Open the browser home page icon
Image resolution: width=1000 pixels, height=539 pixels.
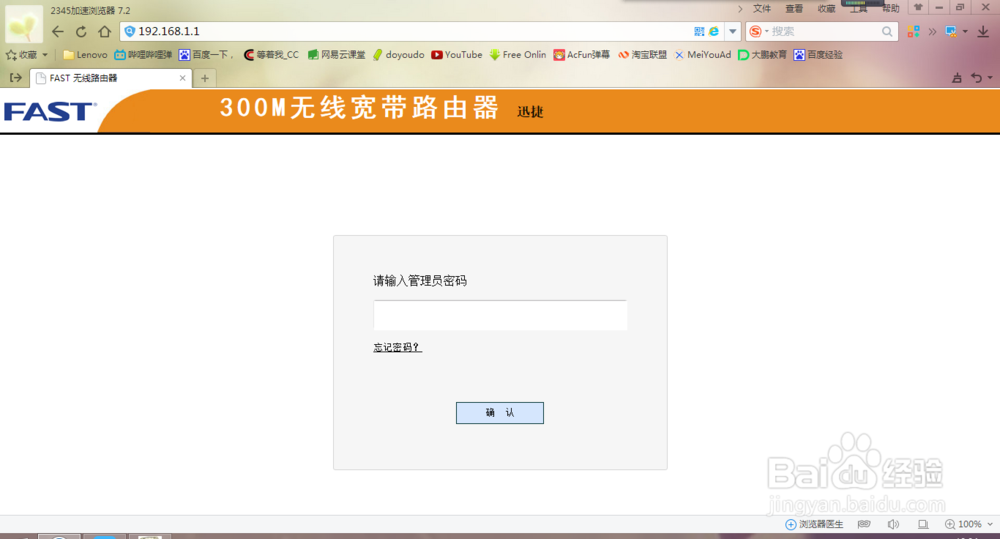(x=105, y=31)
